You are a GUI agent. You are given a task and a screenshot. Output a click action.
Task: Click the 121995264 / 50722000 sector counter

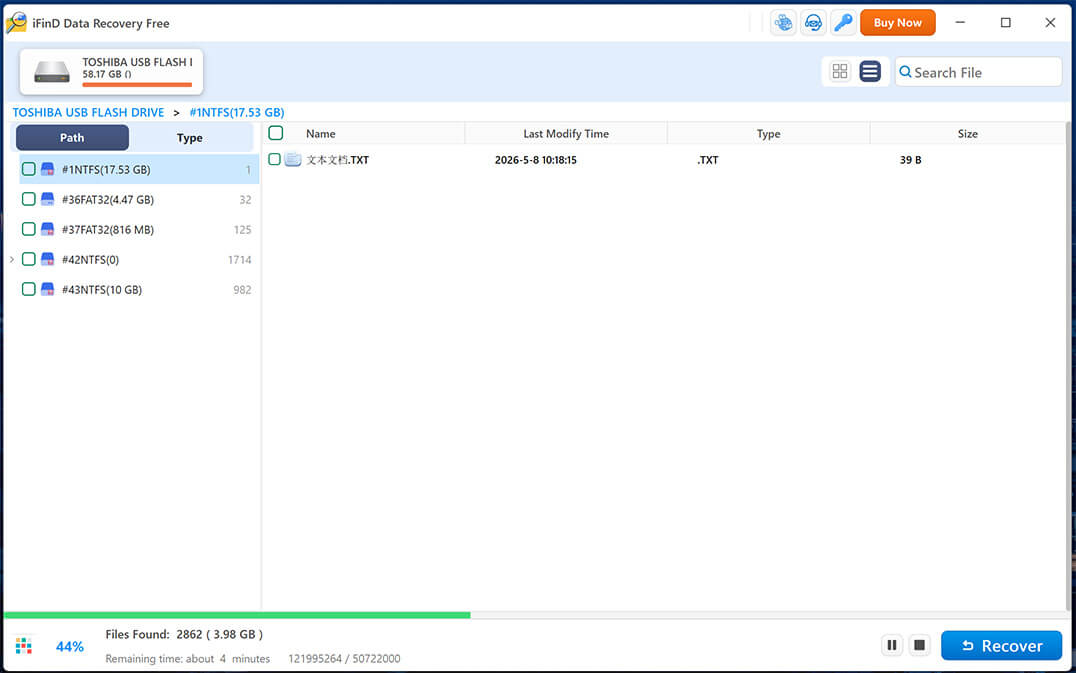coord(344,659)
